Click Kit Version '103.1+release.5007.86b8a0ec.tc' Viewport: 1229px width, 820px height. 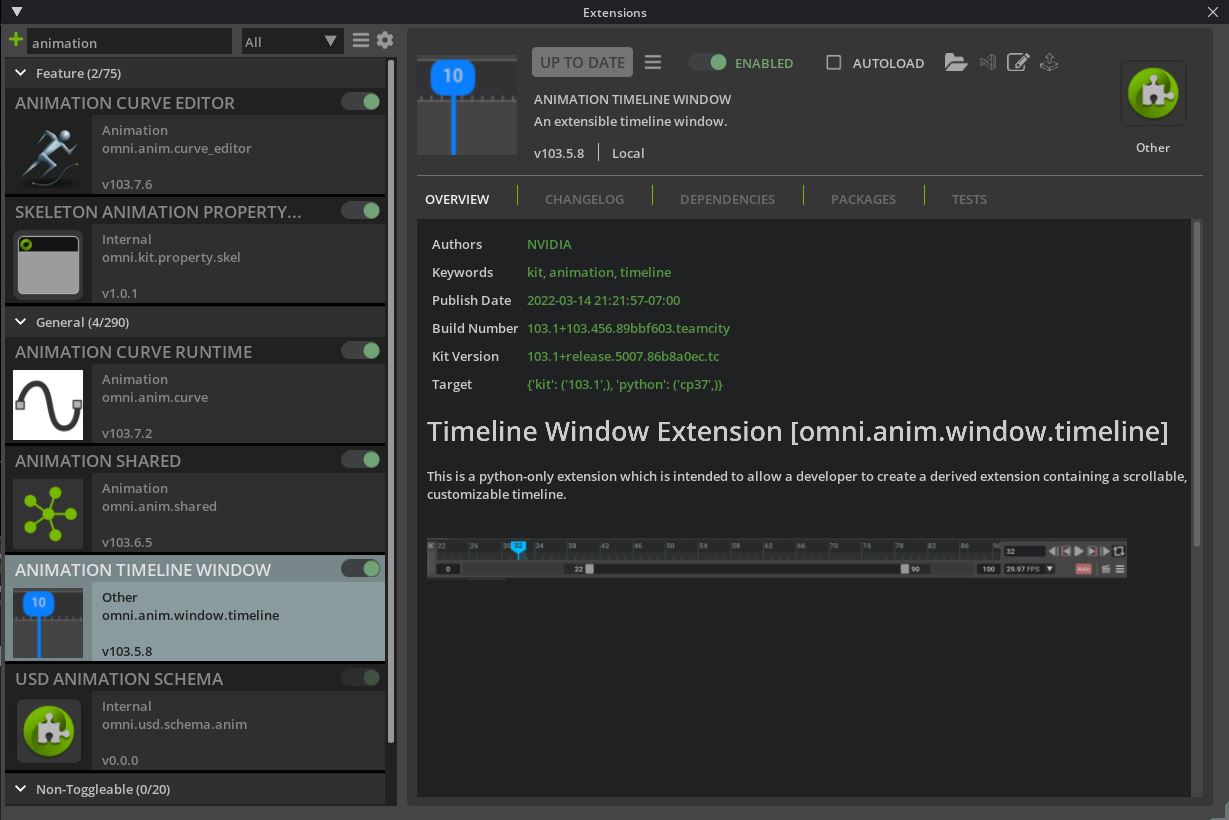623,356
